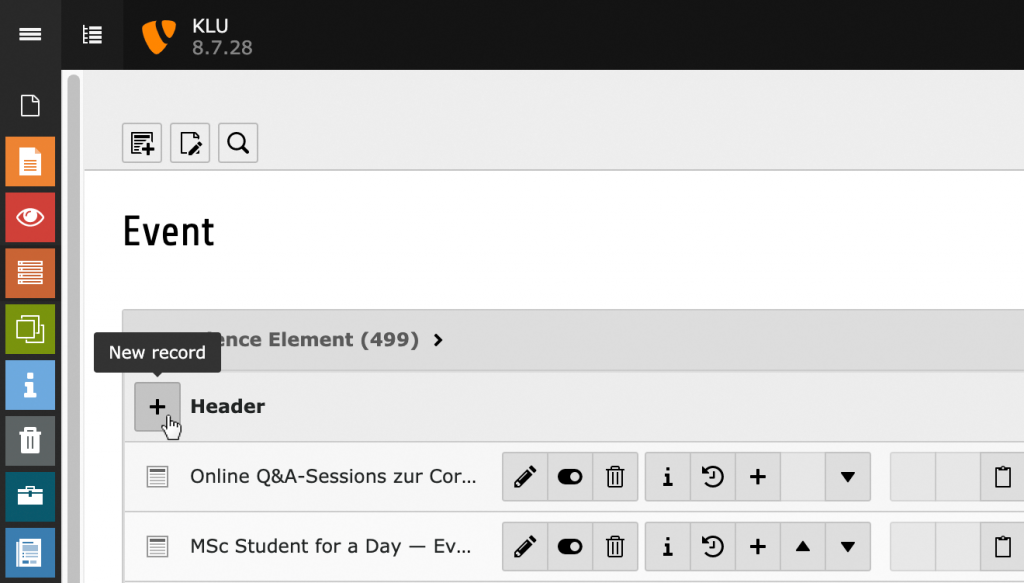Screen dimensions: 1024x583
Task: Click edit page properties toolbar button
Action: click(190, 143)
